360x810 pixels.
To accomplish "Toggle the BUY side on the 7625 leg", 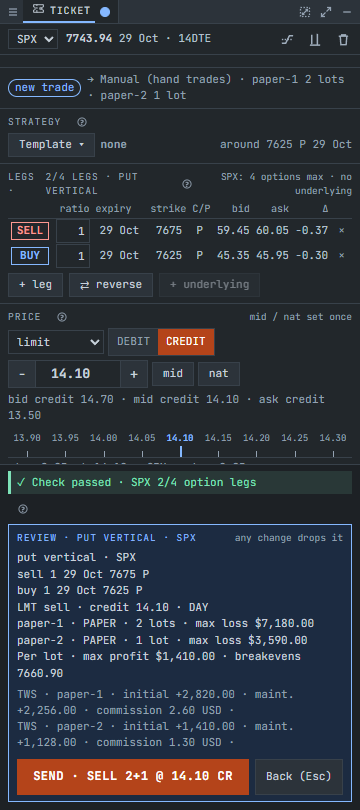I will click(30, 256).
